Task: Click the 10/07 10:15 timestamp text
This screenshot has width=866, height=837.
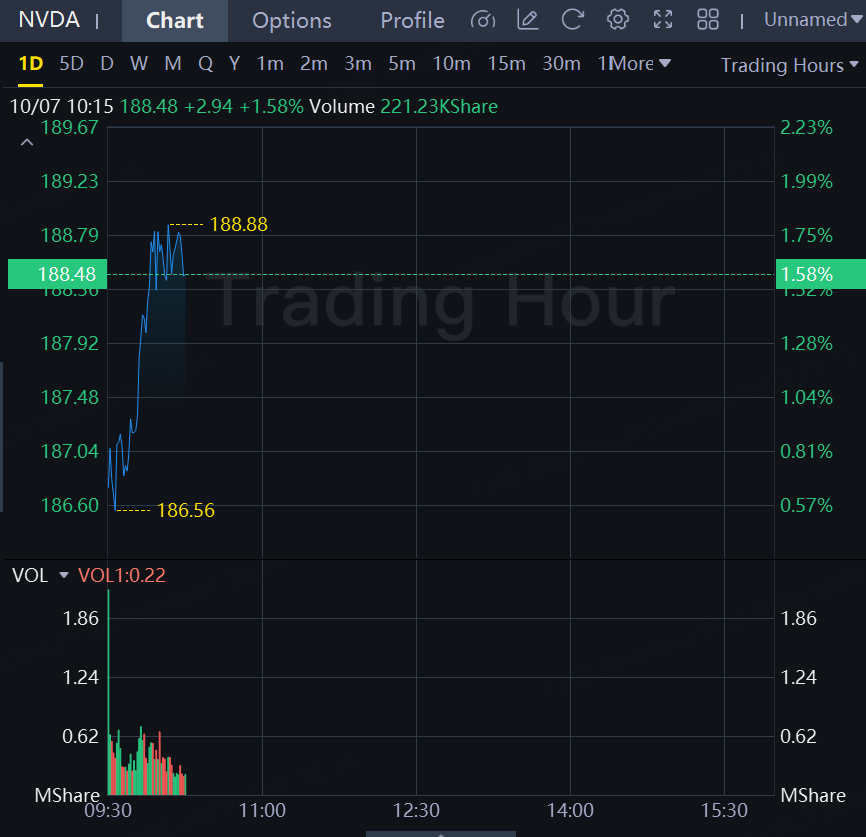Action: click(62, 106)
